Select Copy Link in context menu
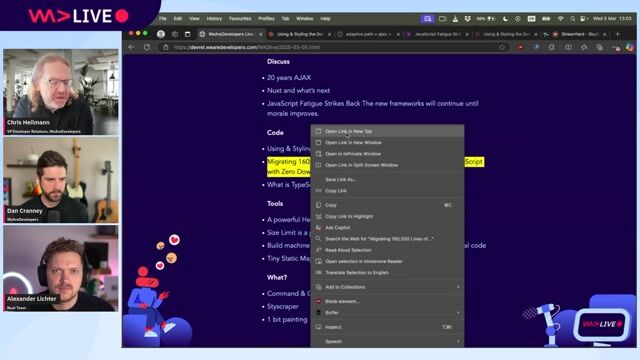The height and width of the screenshot is (360, 640). (387, 191)
